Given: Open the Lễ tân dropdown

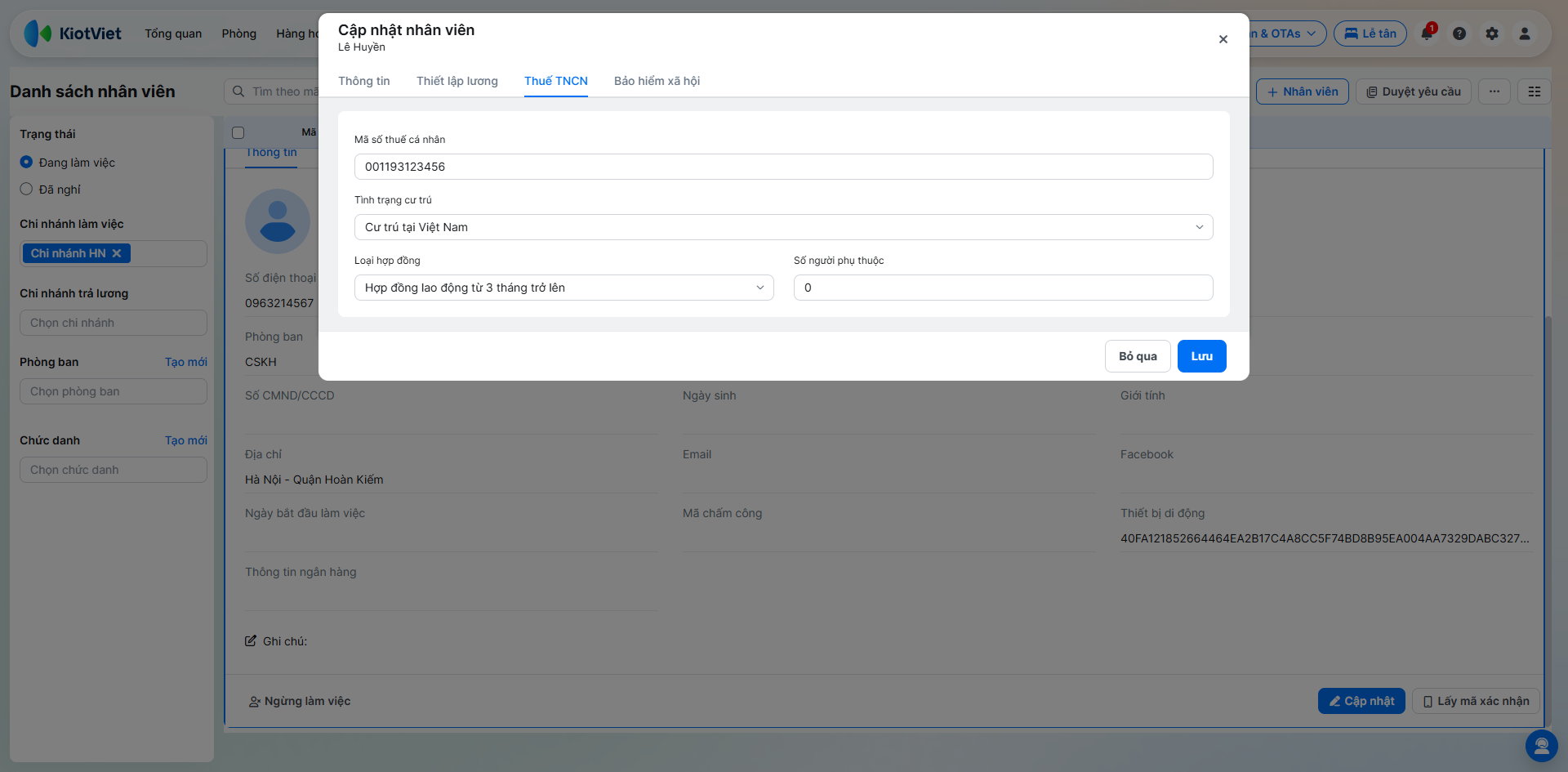Looking at the screenshot, I should 1370,33.
